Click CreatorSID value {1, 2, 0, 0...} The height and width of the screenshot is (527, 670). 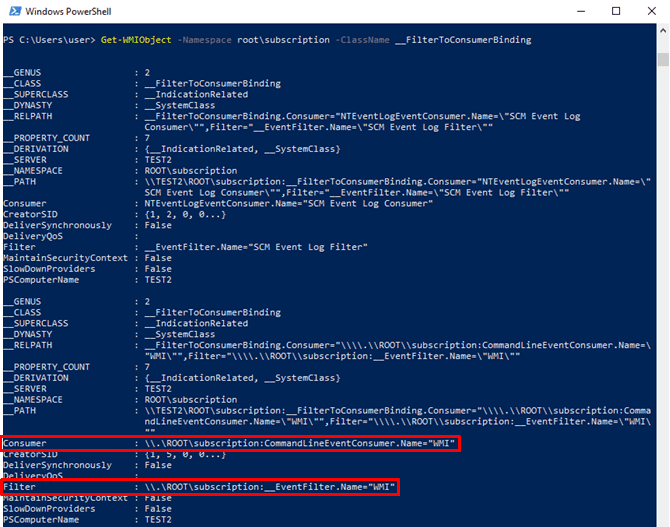(185, 214)
